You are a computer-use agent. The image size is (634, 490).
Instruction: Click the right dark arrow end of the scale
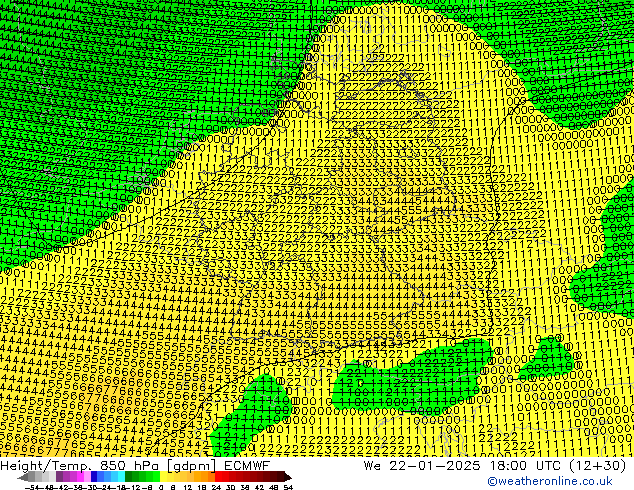coord(288,477)
